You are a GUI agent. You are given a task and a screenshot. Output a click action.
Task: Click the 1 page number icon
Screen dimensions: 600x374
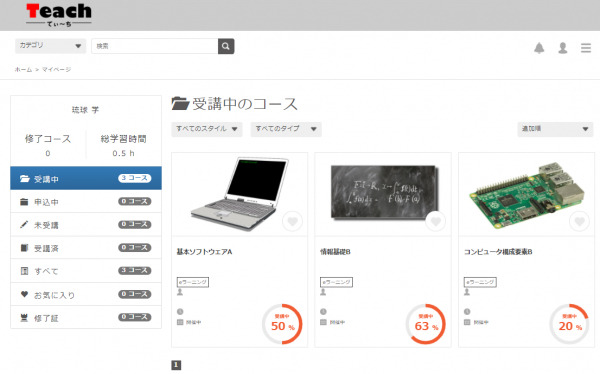(x=176, y=365)
